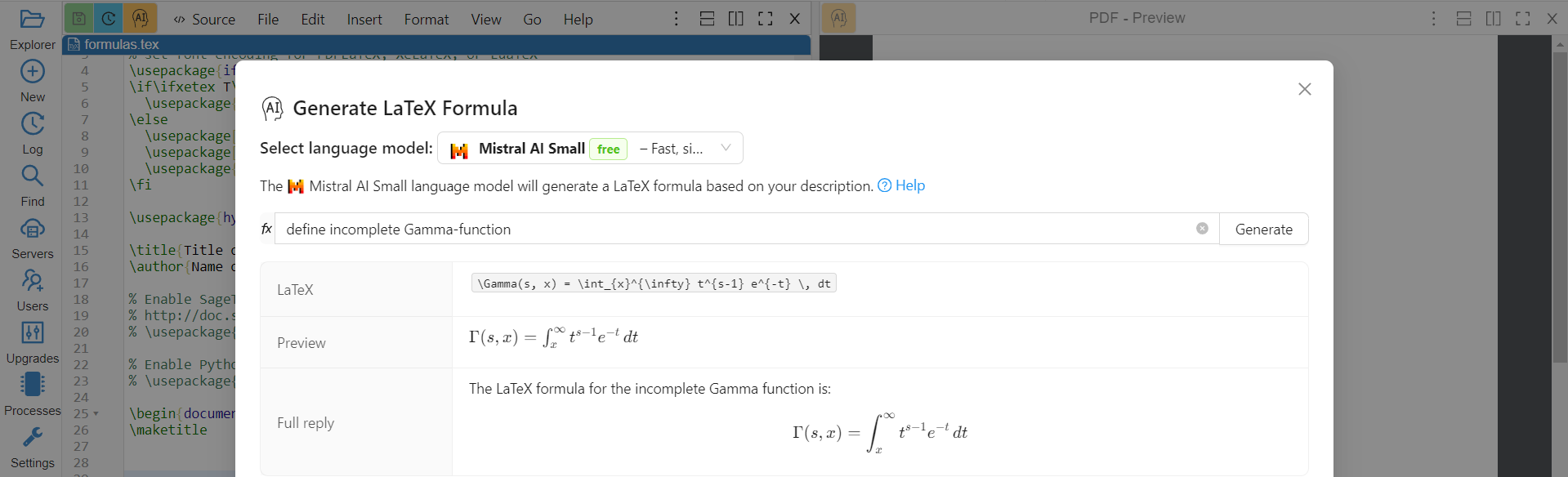Open the Upgrades page
The height and width of the screenshot is (477, 1568).
[x=32, y=342]
